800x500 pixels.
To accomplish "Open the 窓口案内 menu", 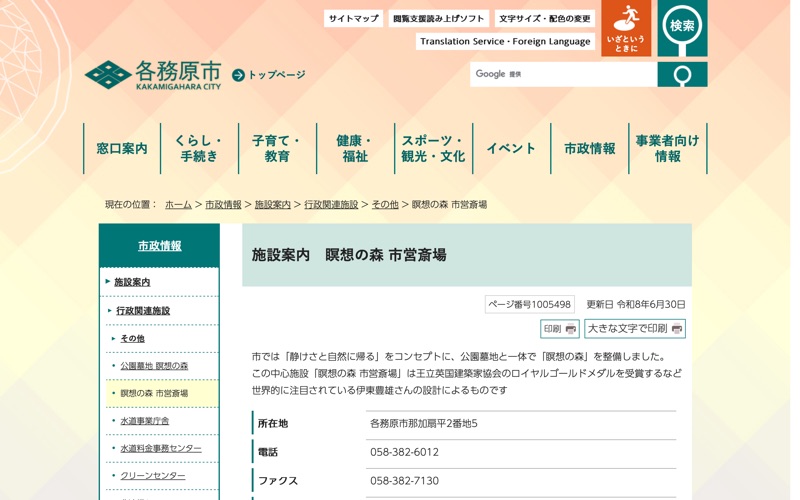I will click(x=122, y=148).
